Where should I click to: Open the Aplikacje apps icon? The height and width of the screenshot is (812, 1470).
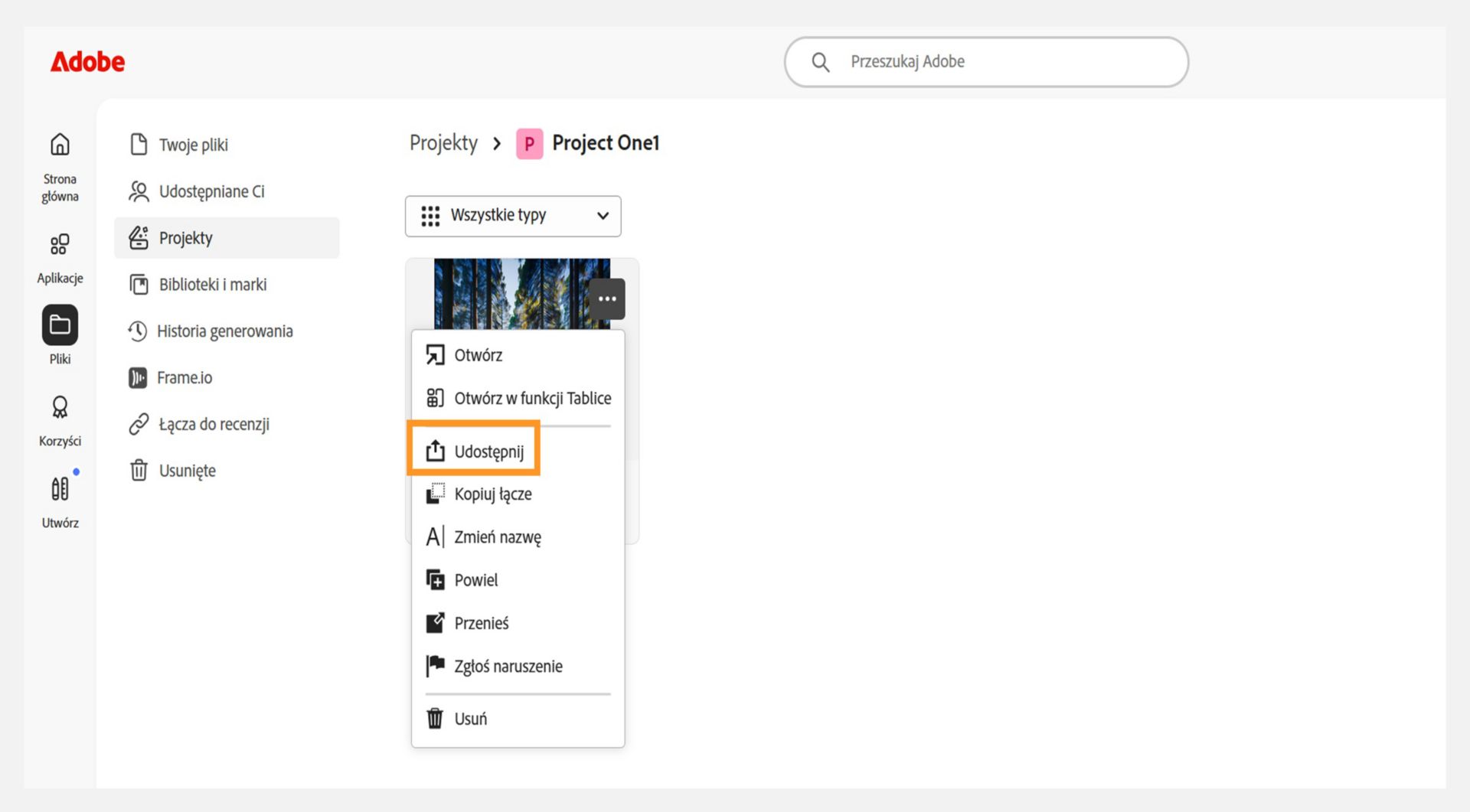(x=60, y=244)
